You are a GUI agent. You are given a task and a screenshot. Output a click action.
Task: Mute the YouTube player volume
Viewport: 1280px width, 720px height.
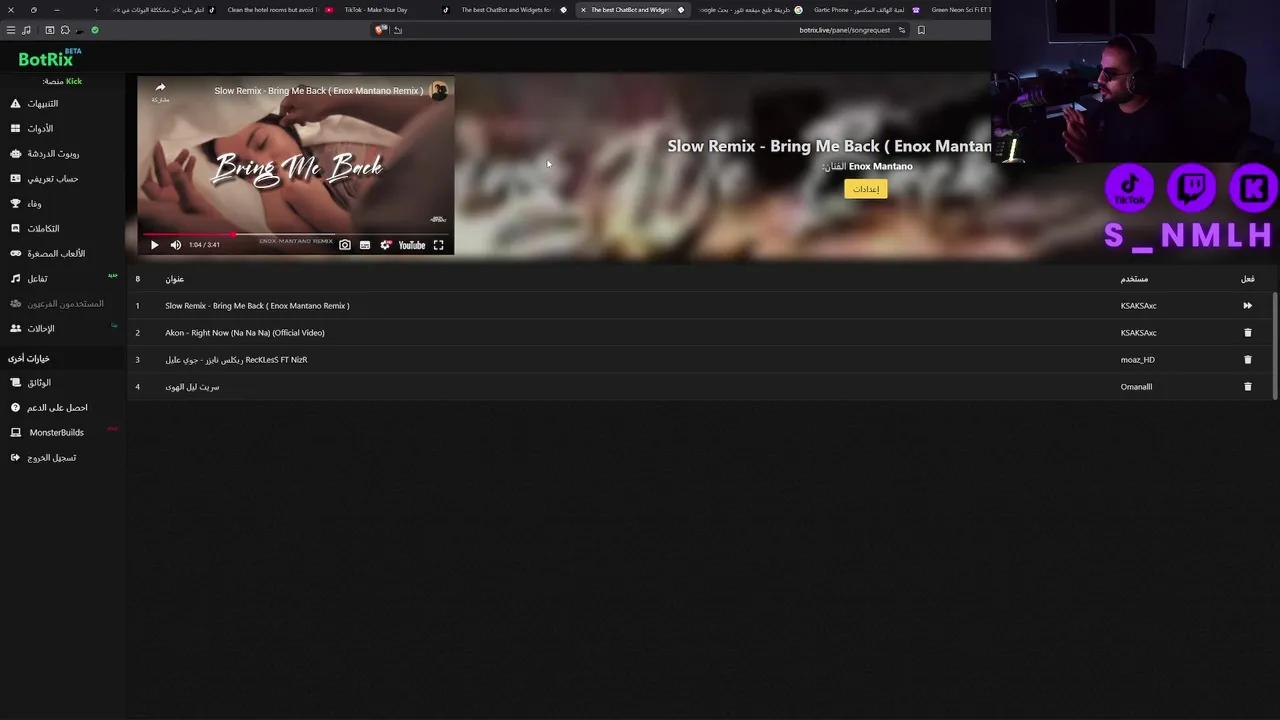click(176, 245)
